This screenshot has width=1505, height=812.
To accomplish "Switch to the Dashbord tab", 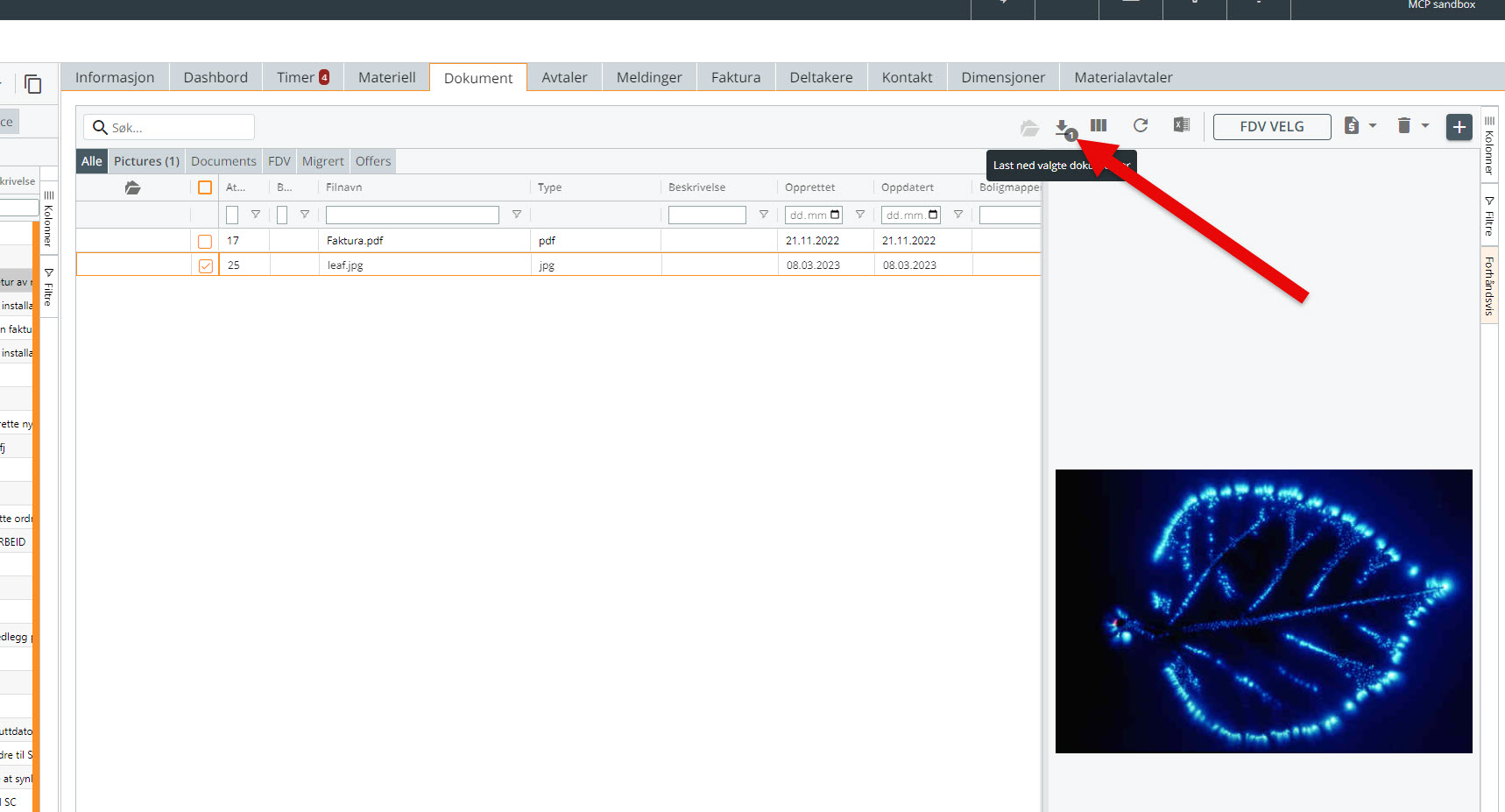I will [x=216, y=77].
